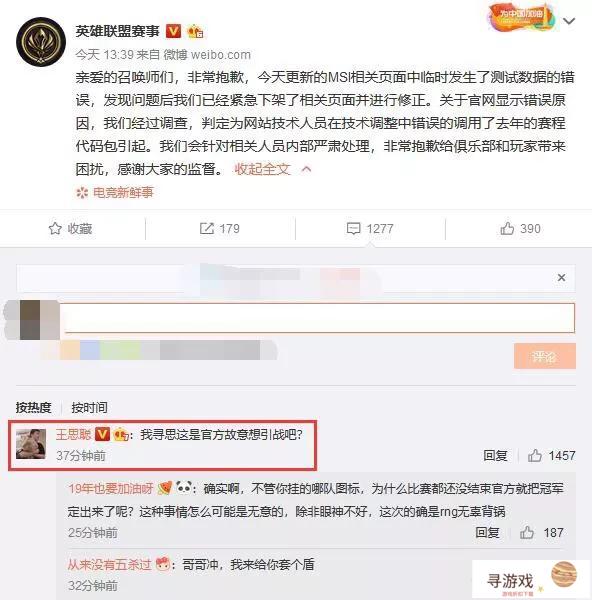Like the reply with 187 thumbs-up

(541, 532)
